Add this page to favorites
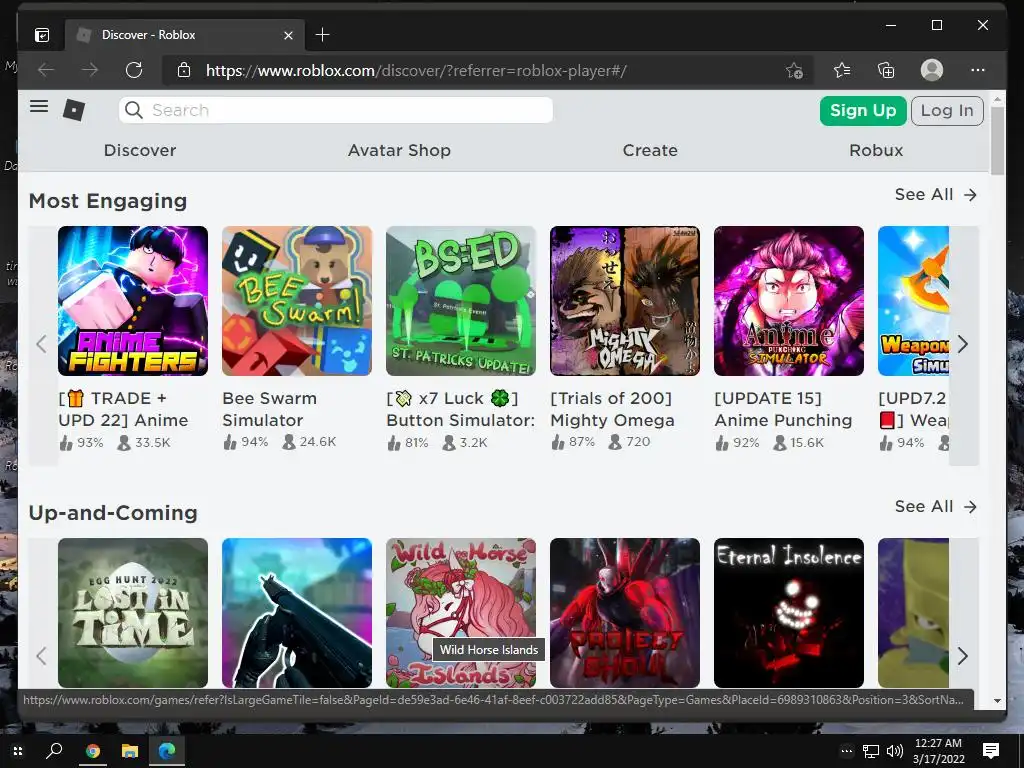1024x768 pixels. pos(794,70)
